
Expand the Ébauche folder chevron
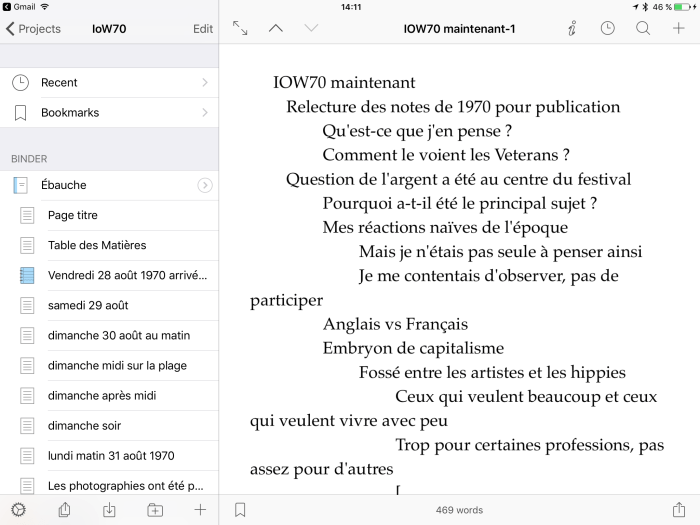[205, 185]
